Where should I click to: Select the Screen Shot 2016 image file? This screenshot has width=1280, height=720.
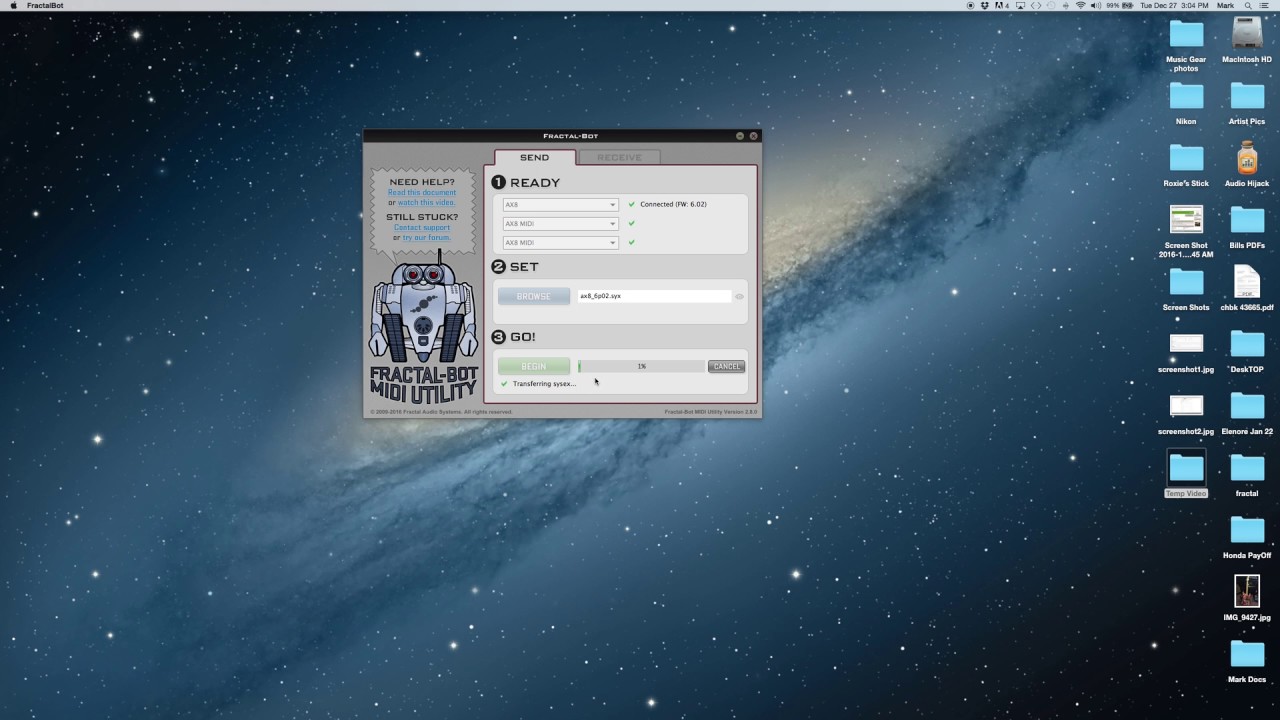tap(1186, 219)
